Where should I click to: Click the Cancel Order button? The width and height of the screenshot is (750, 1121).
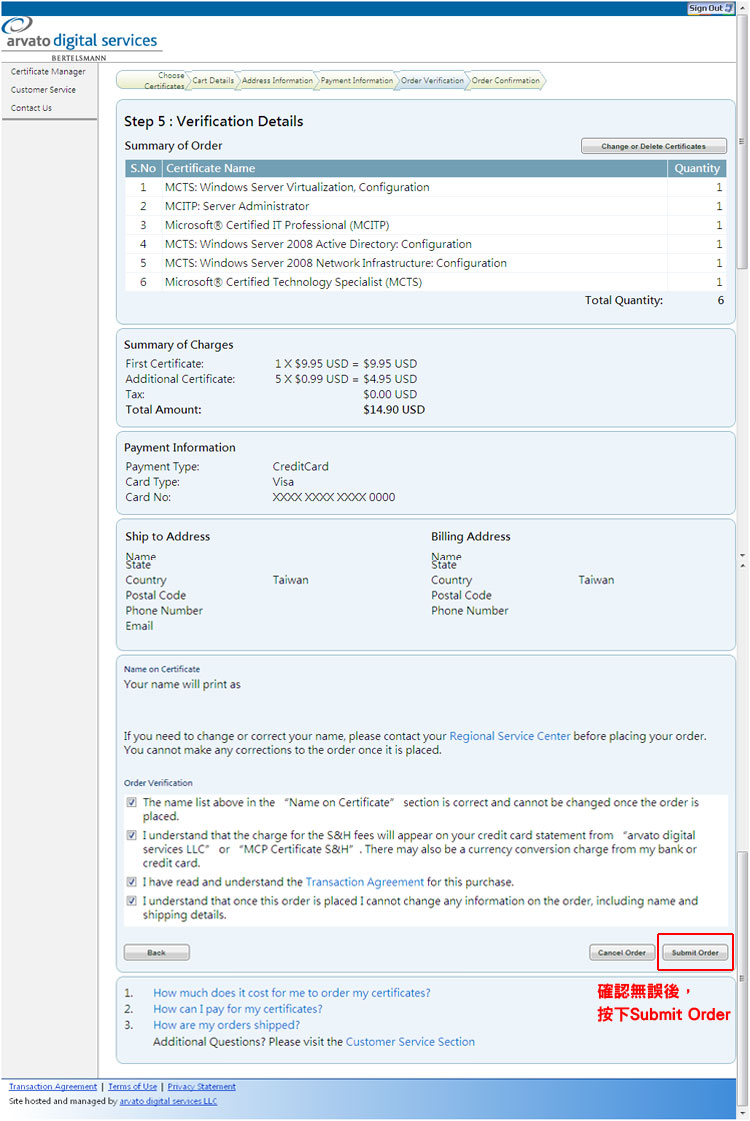click(x=621, y=952)
